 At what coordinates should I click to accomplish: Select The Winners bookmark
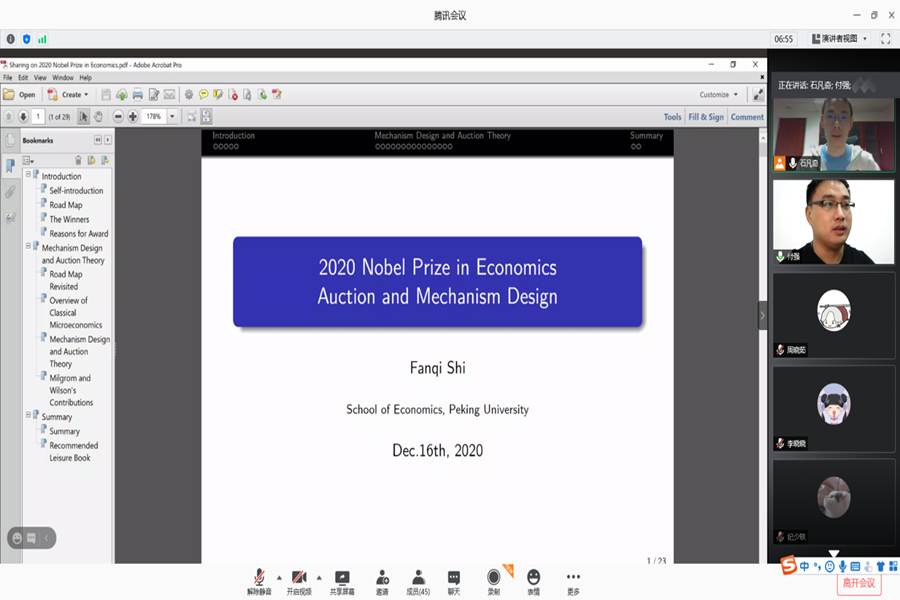[x=69, y=219]
